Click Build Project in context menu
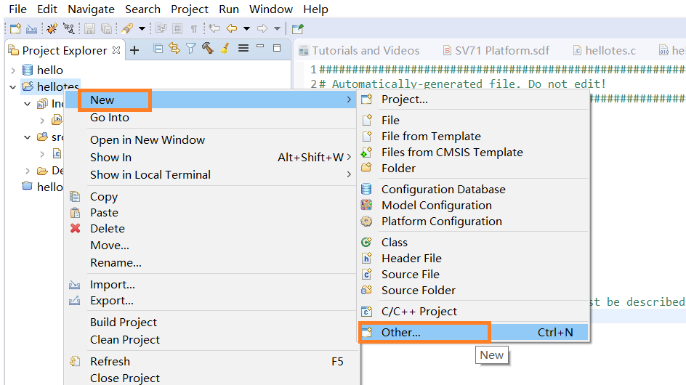686x385 pixels. (123, 322)
